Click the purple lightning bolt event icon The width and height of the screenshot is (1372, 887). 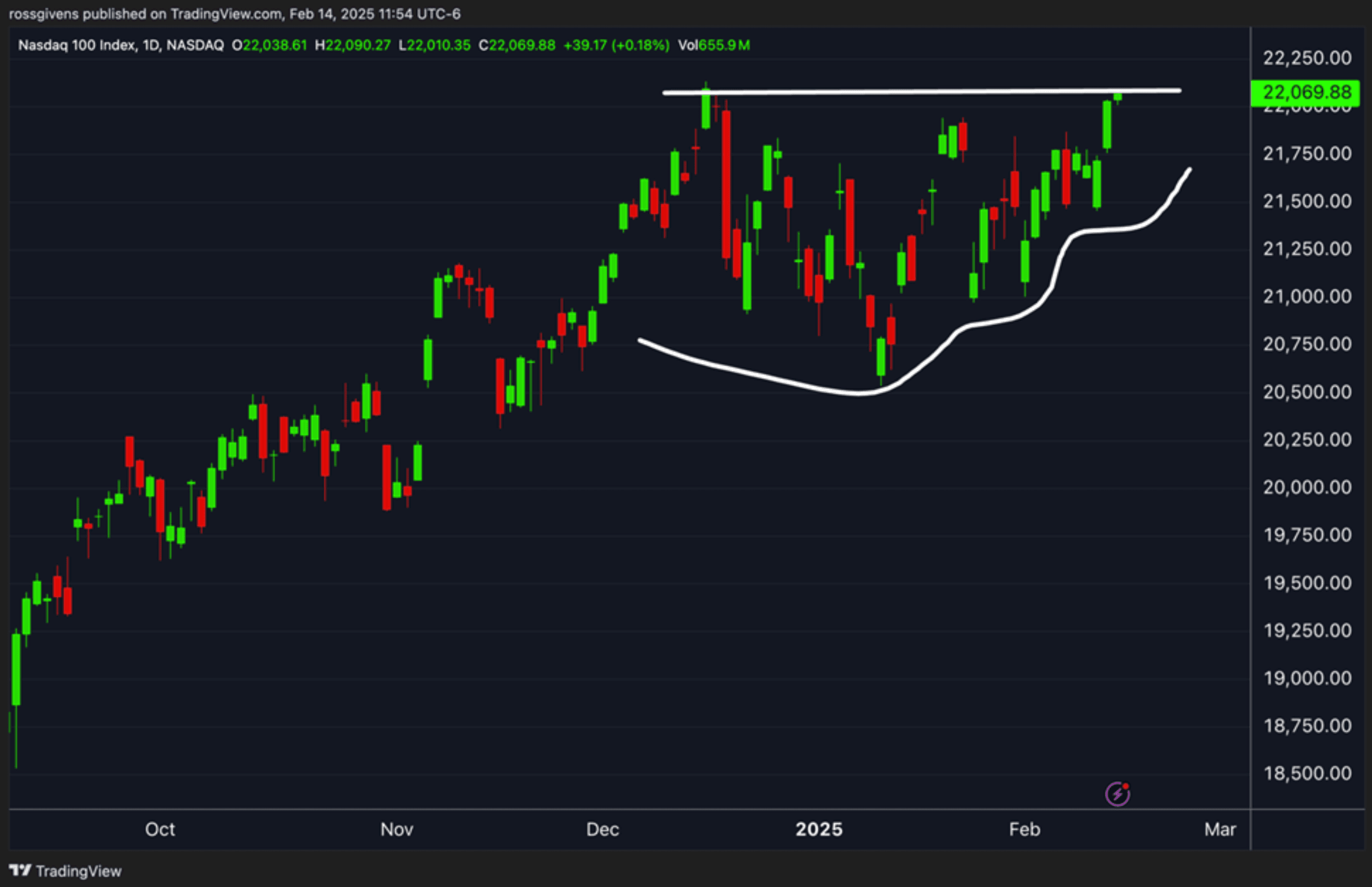(1117, 795)
